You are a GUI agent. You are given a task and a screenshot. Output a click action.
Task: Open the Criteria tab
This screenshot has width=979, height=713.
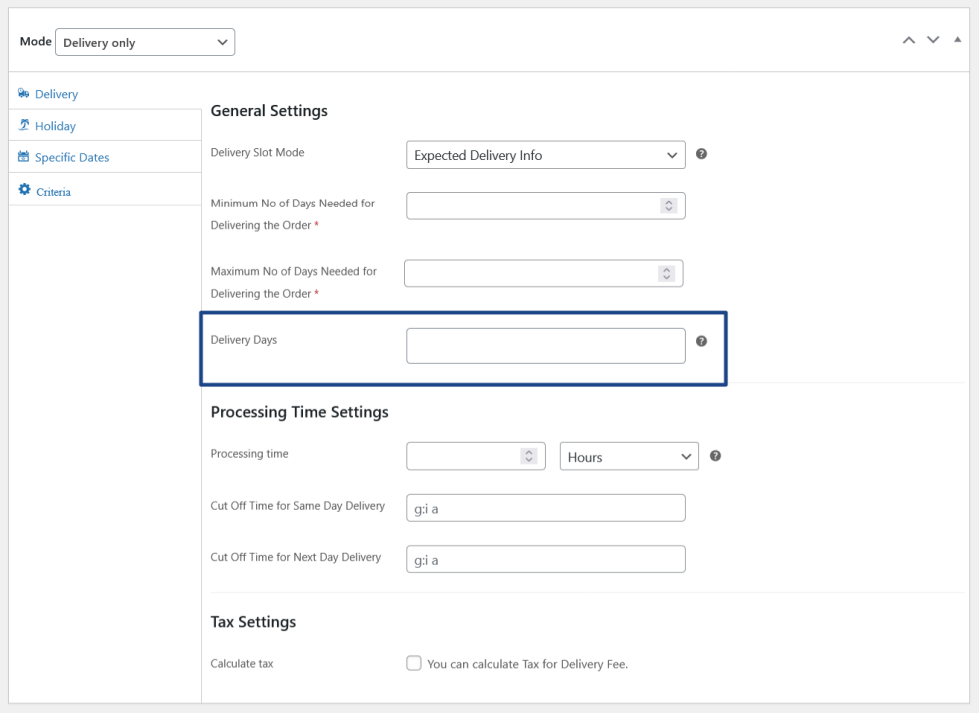click(52, 191)
